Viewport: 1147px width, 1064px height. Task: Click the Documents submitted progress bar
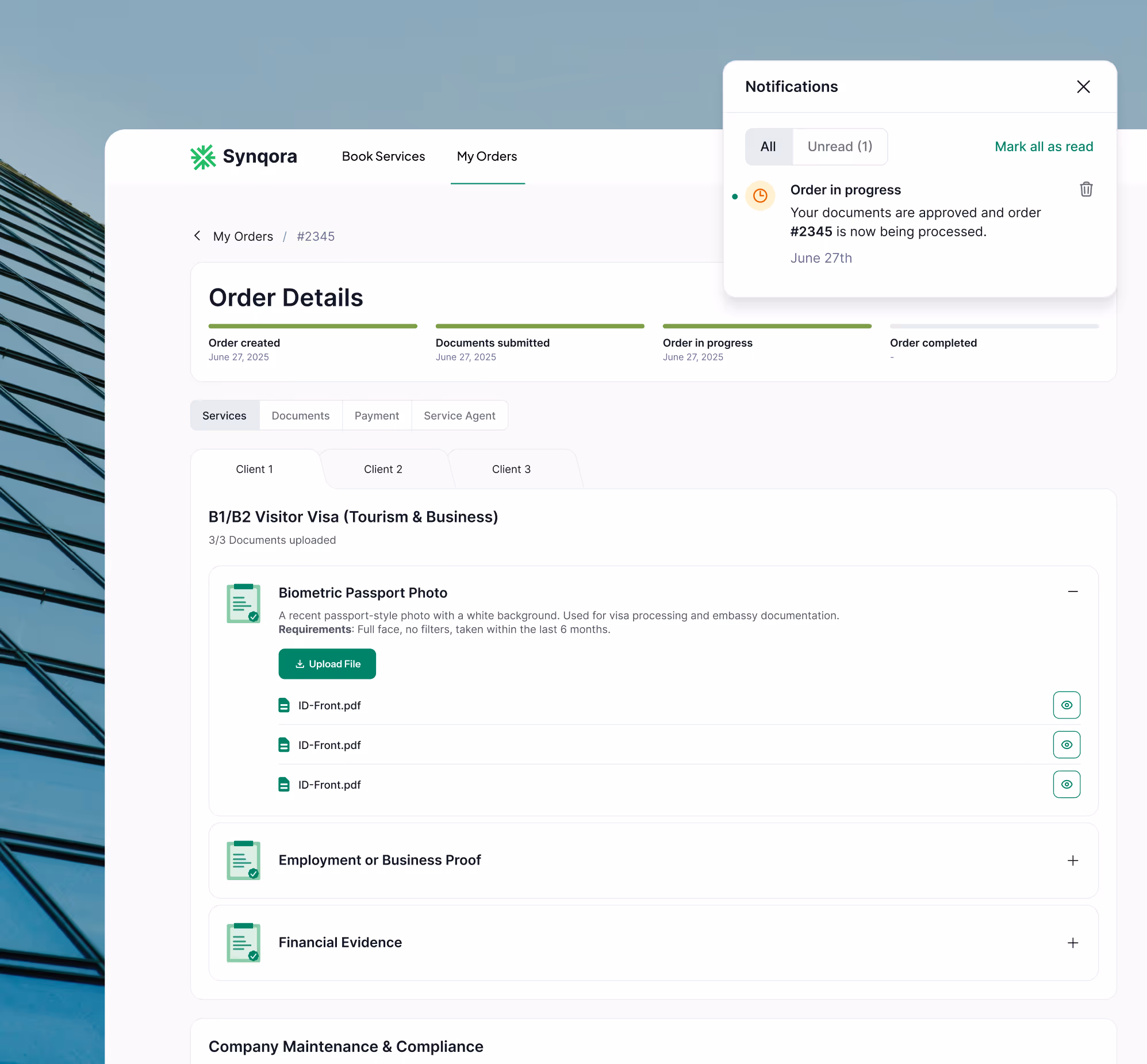coord(539,326)
